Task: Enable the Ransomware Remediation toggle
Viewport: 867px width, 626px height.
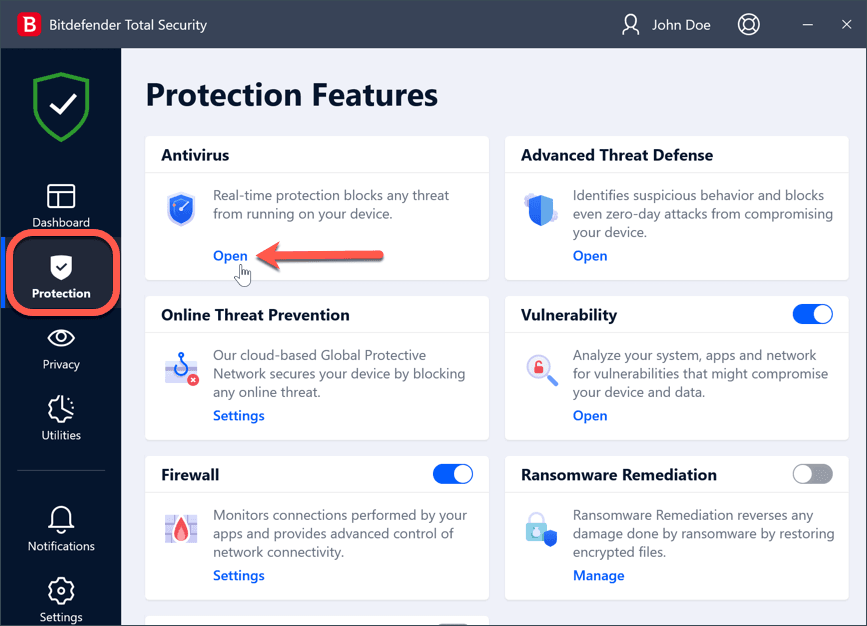Action: tap(812, 474)
